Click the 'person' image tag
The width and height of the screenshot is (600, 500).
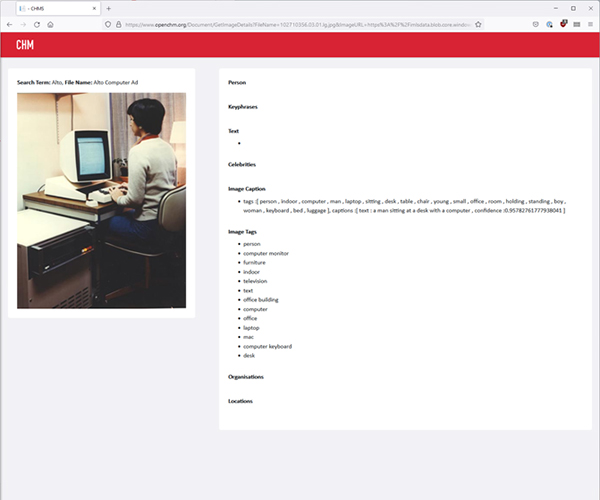click(252, 244)
